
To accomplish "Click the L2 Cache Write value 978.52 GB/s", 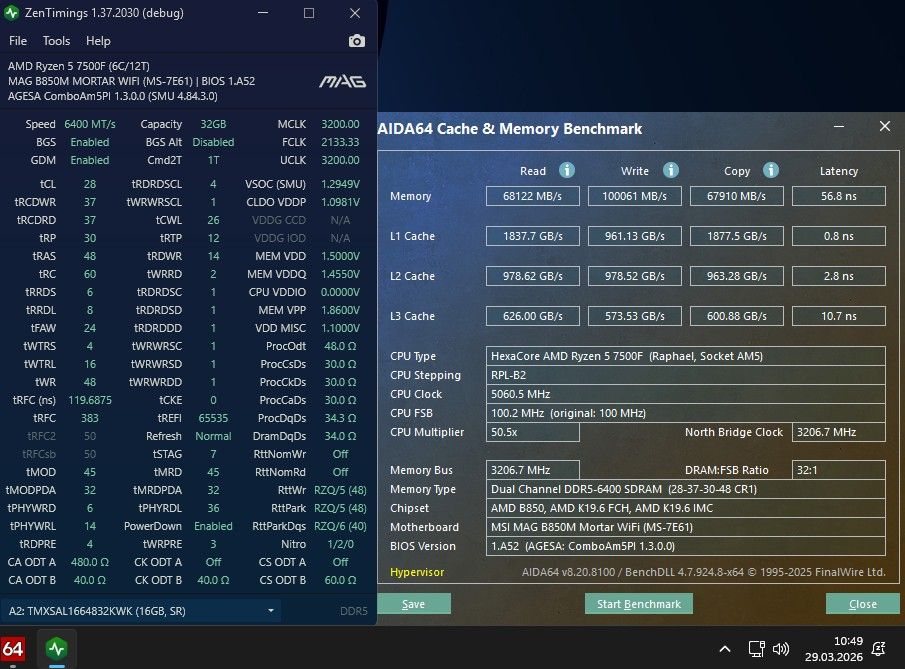I will (x=634, y=276).
